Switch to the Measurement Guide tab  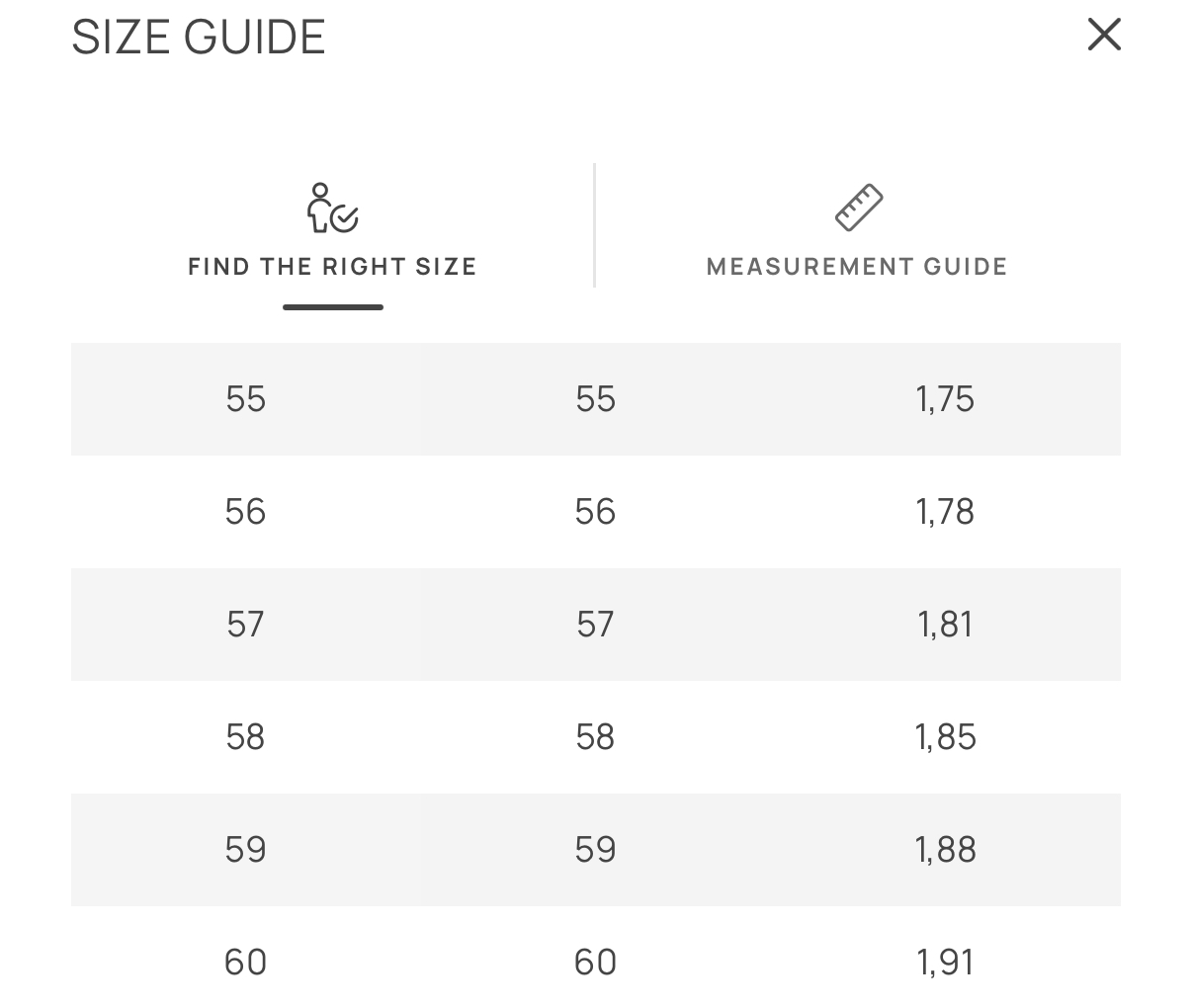point(857,266)
